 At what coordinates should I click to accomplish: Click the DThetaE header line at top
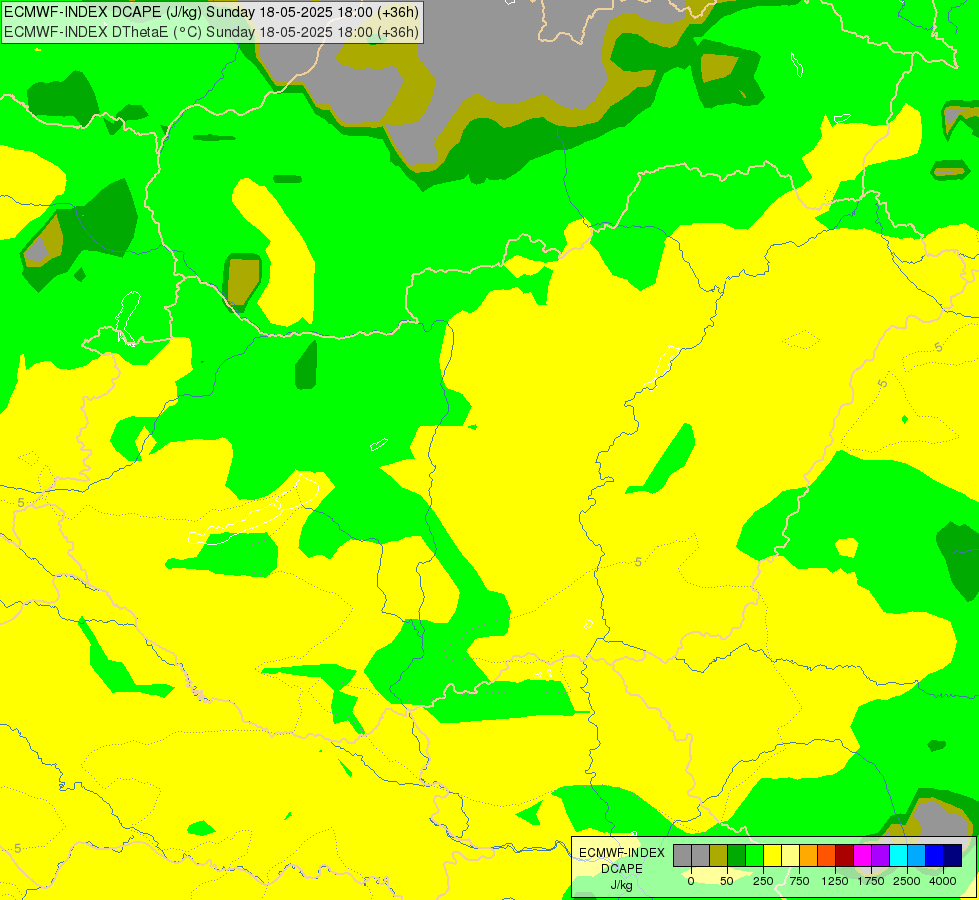212,32
